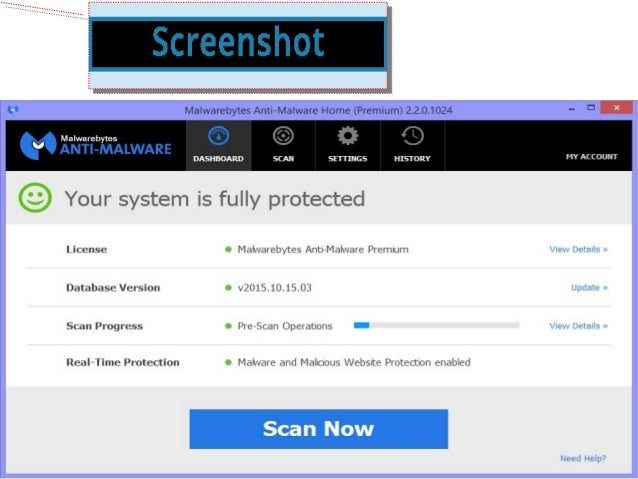The height and width of the screenshot is (479, 638).
Task: Click the Malwarebytes Anti-Malware logo
Action: [x=96, y=145]
